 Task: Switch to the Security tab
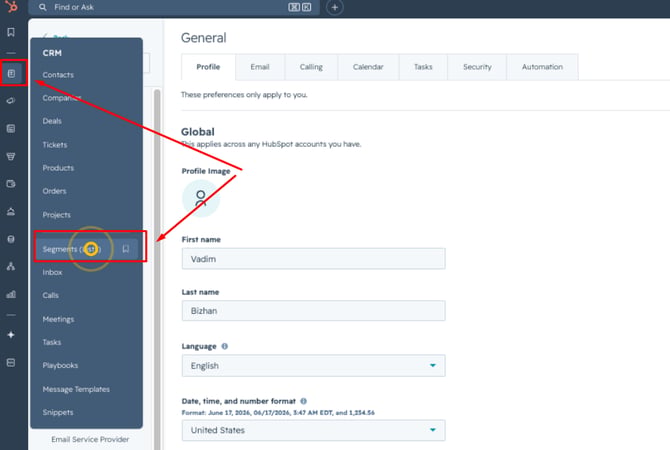[477, 67]
